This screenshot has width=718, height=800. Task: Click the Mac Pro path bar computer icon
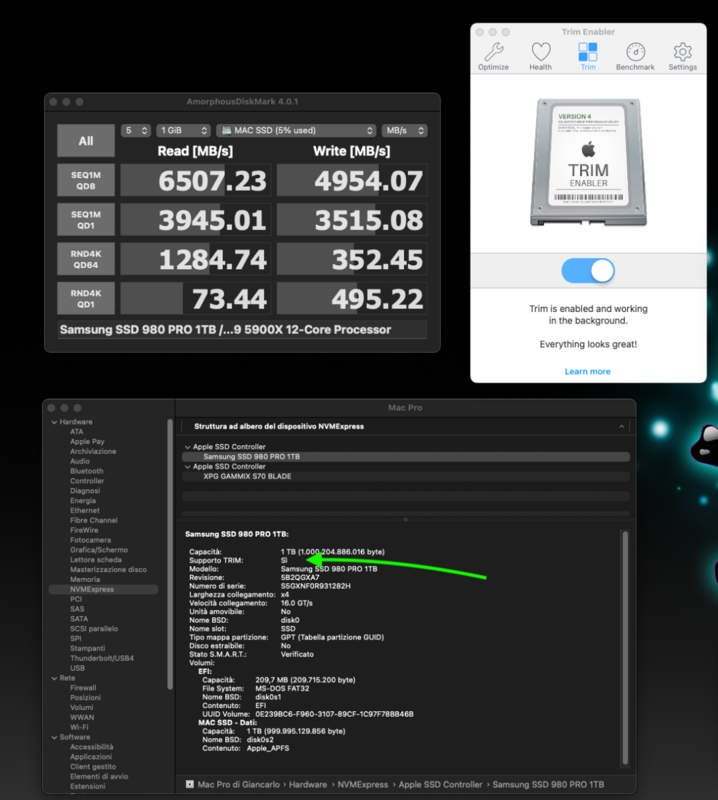tap(190, 784)
